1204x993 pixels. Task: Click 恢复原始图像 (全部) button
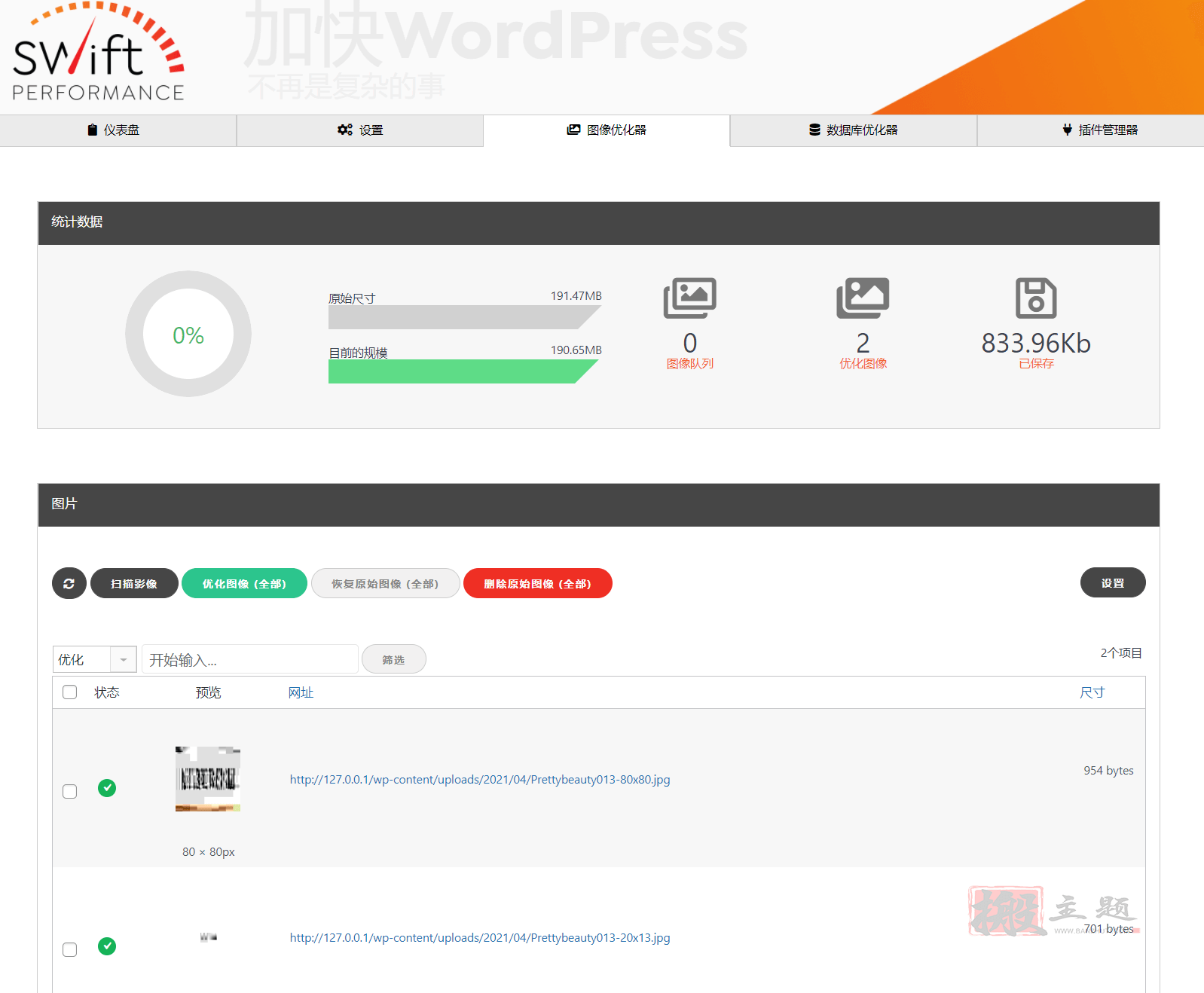(385, 583)
